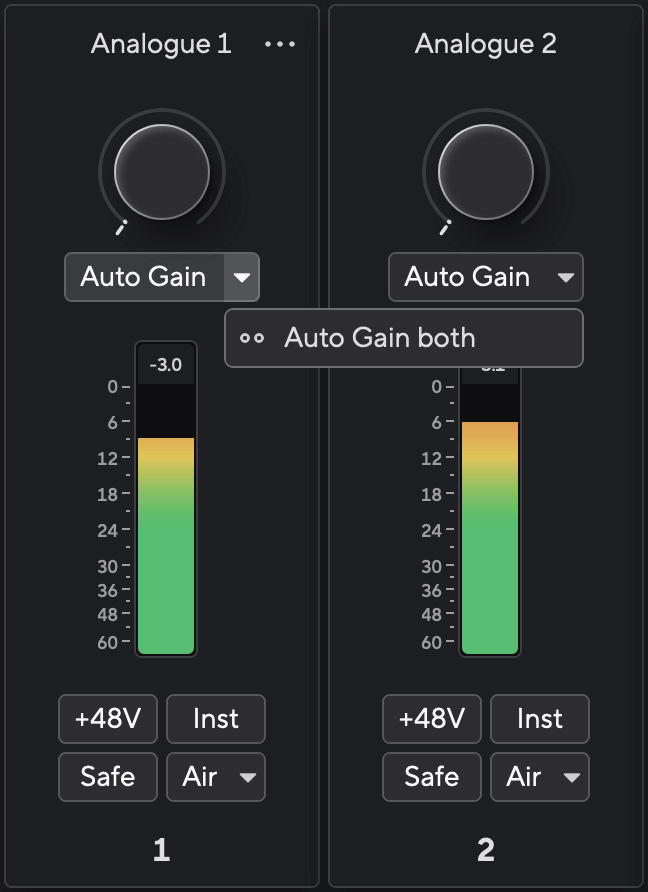Viewport: 648px width, 892px height.
Task: Select the Auto Gain both menu option
Action: tap(380, 338)
